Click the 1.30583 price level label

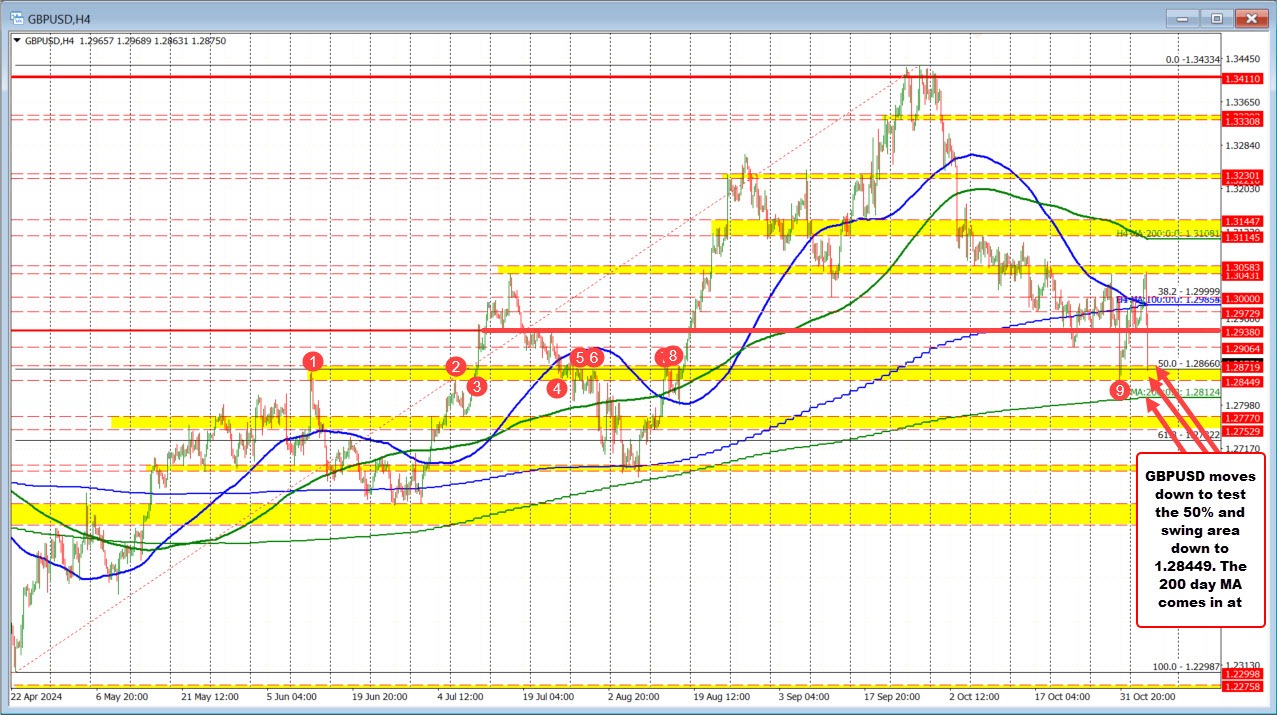click(1243, 267)
